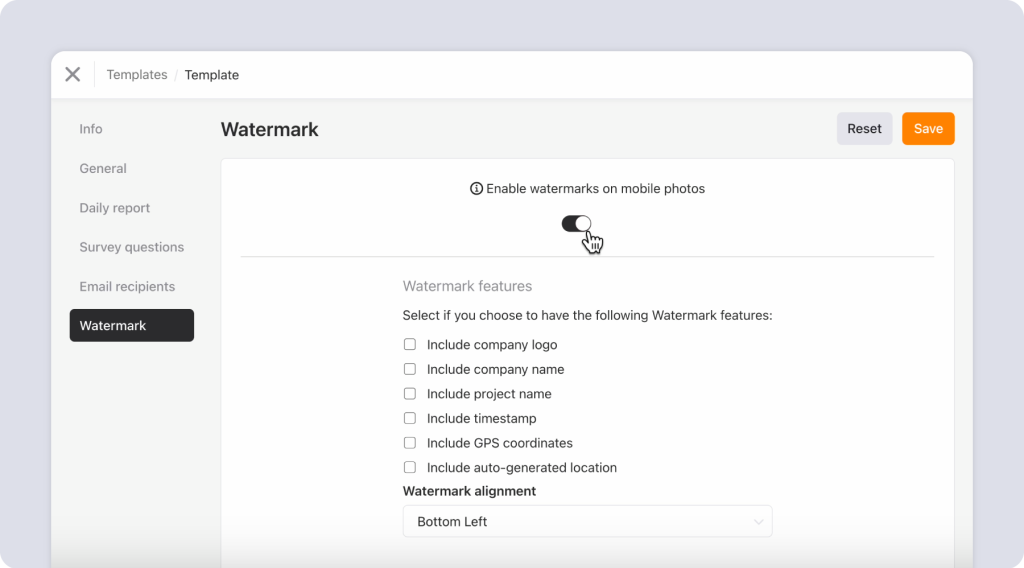Open Daily report in sidebar
The width and height of the screenshot is (1024, 568).
point(115,208)
